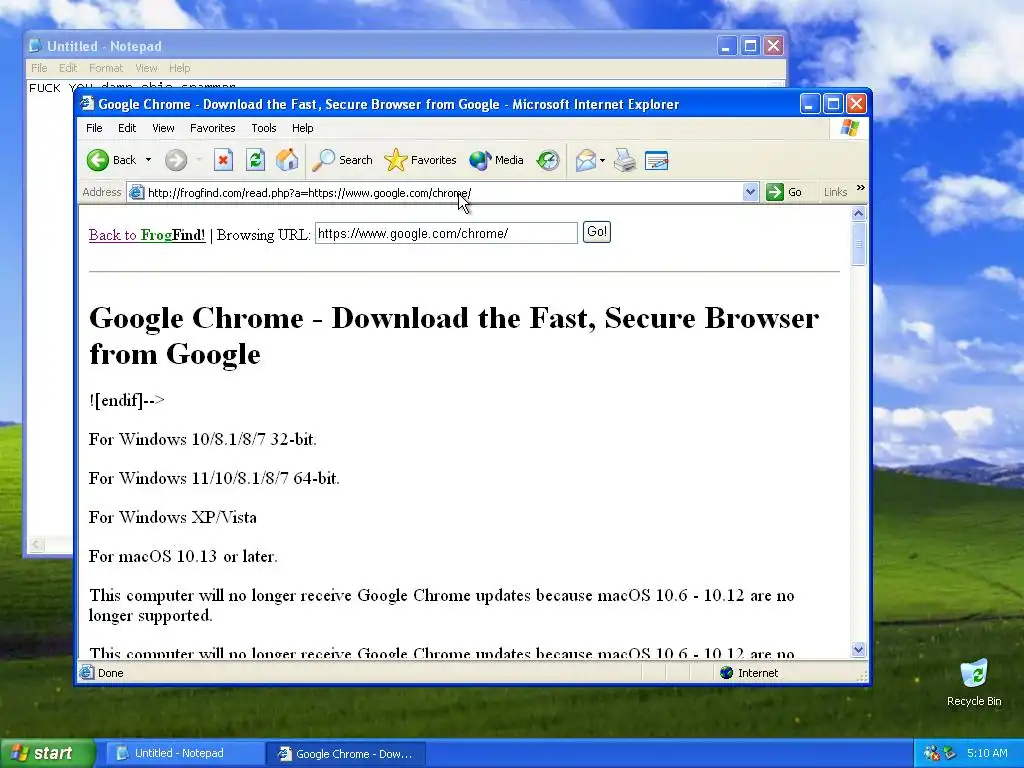Open Internet Explorer Help menu
This screenshot has height=768, width=1024.
[302, 128]
